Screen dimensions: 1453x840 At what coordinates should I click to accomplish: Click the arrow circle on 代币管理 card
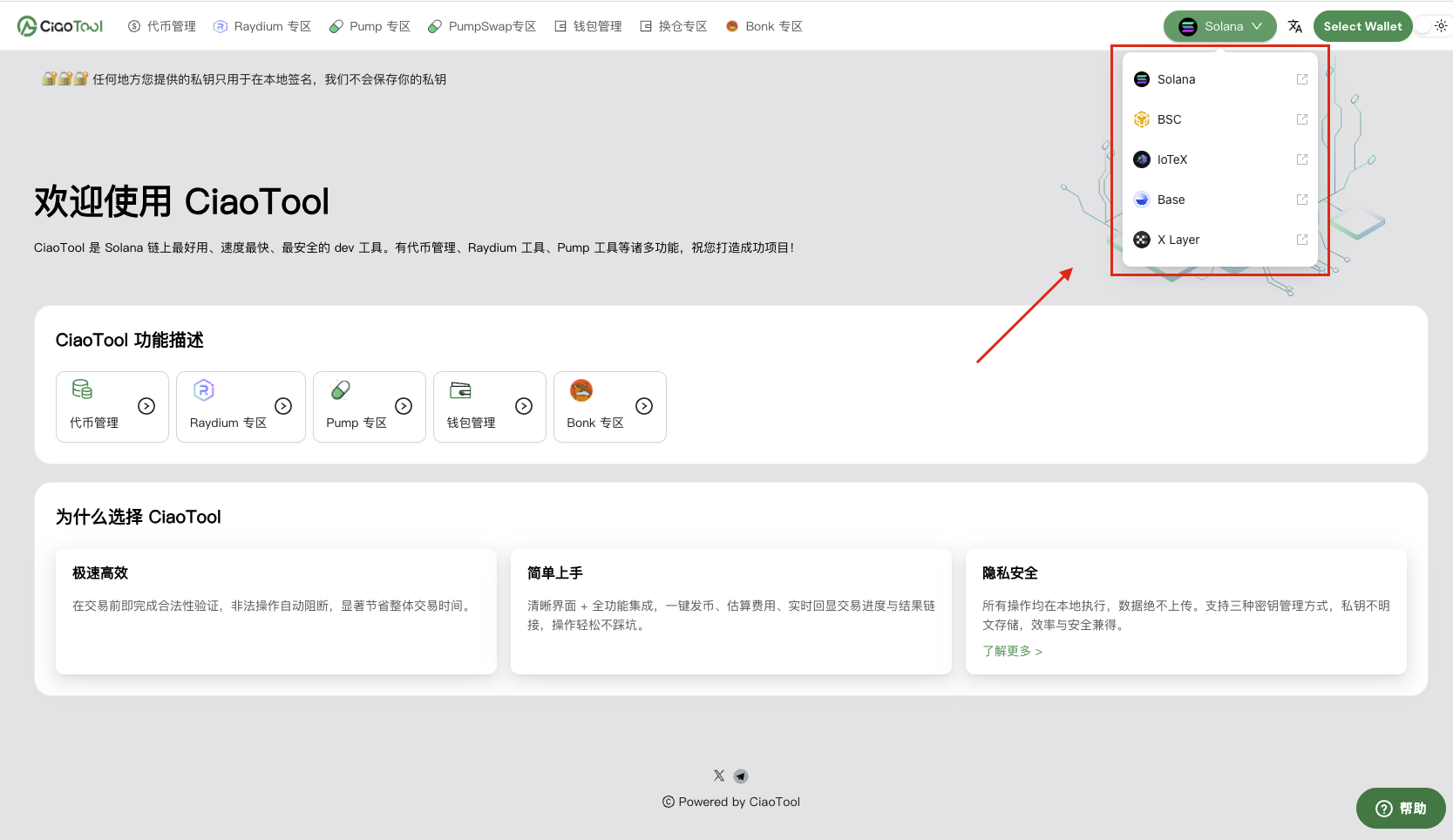[146, 406]
